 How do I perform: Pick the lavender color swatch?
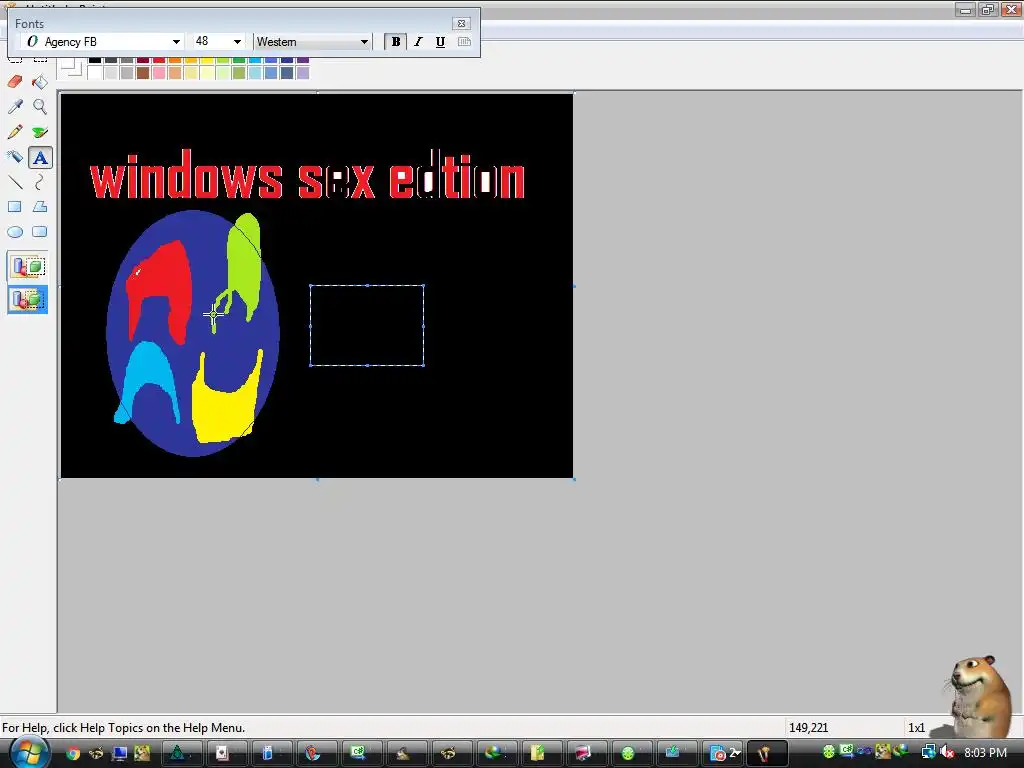(x=303, y=72)
